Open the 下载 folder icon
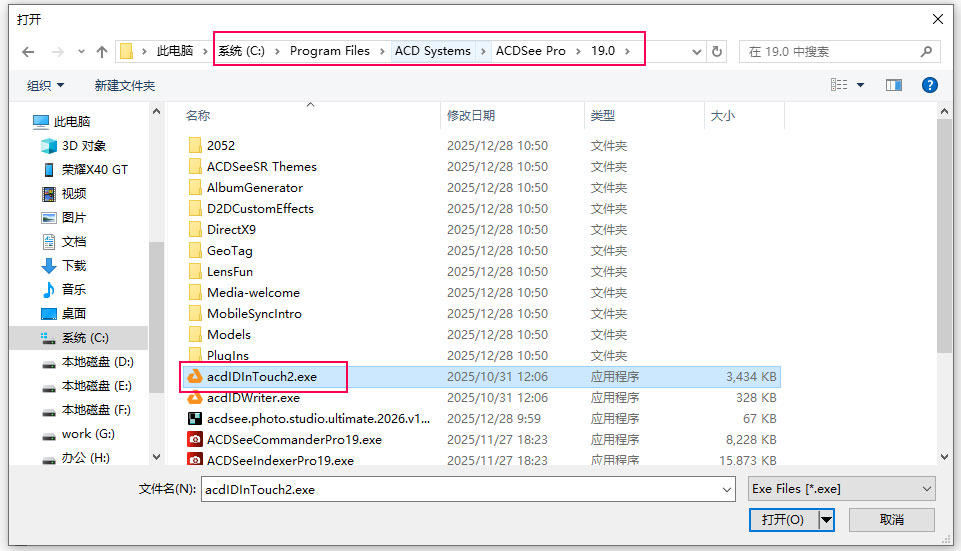Screen dimensions: 961x551 click(x=49, y=265)
